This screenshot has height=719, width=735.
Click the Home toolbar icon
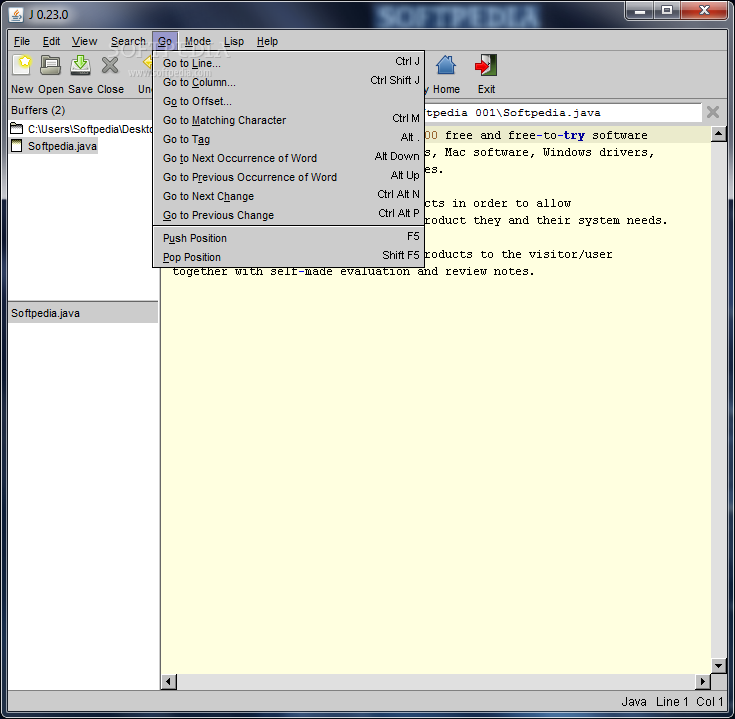click(x=446, y=65)
